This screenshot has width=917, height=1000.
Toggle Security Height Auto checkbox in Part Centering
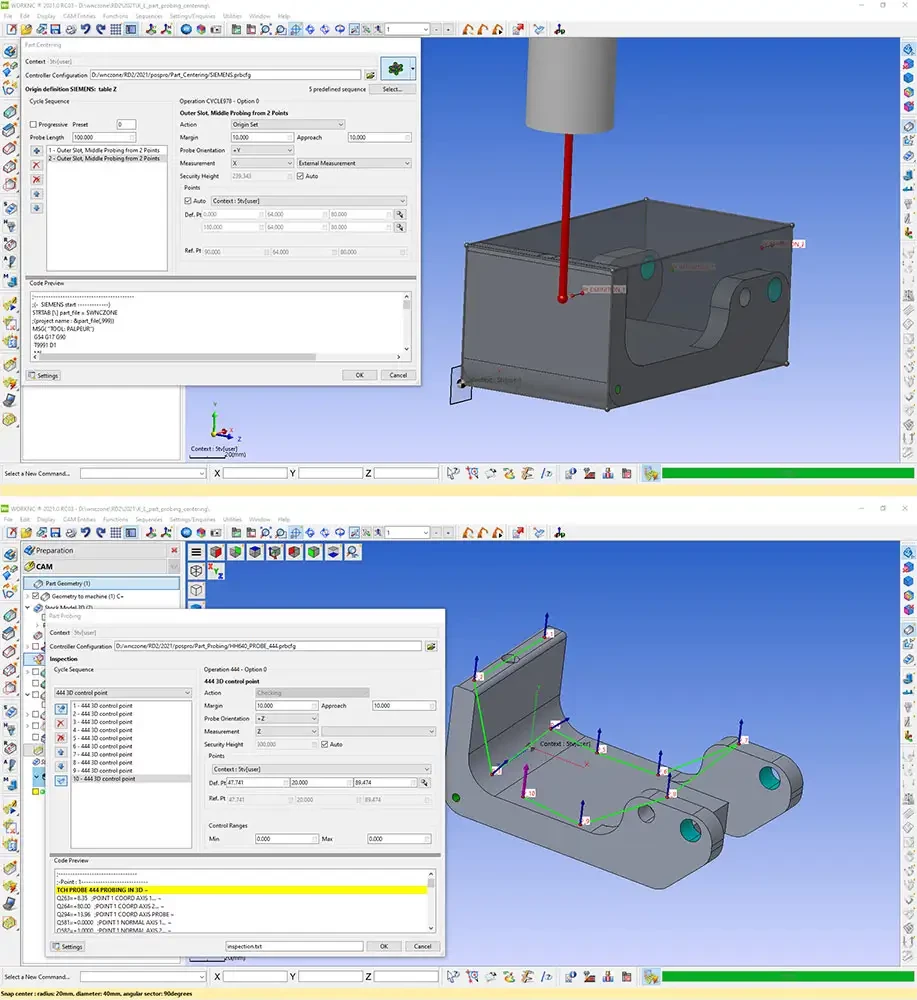pos(300,176)
